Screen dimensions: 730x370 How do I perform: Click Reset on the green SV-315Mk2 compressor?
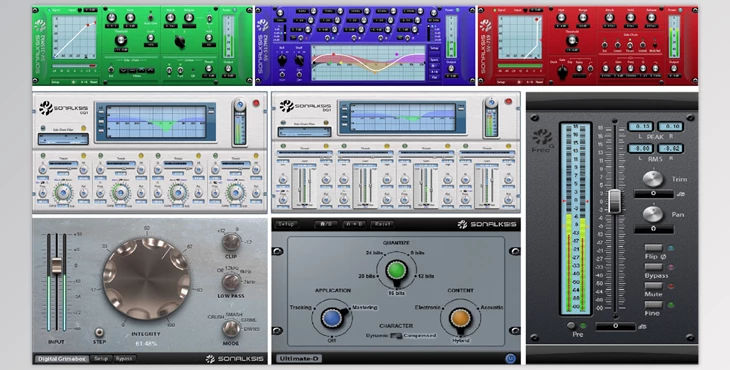(x=94, y=82)
